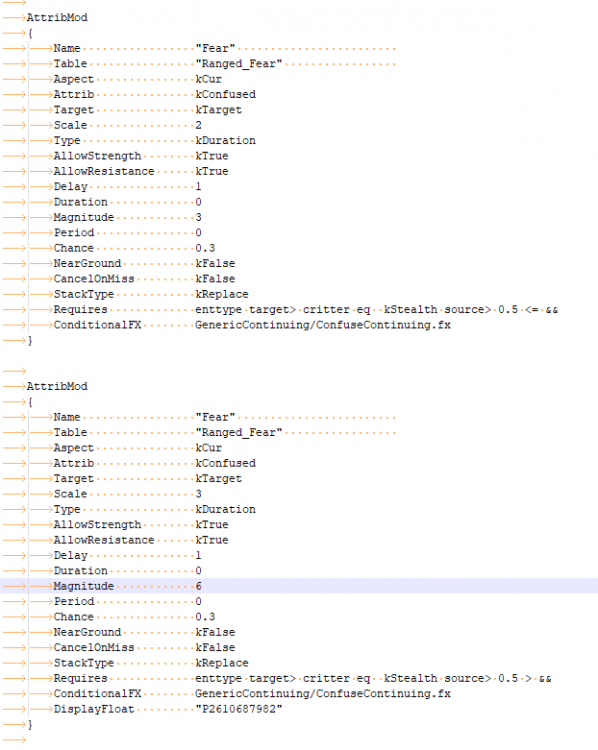Image resolution: width=598 pixels, height=750 pixels.
Task: Click the Period value 0 in the second block
Action: point(199,602)
